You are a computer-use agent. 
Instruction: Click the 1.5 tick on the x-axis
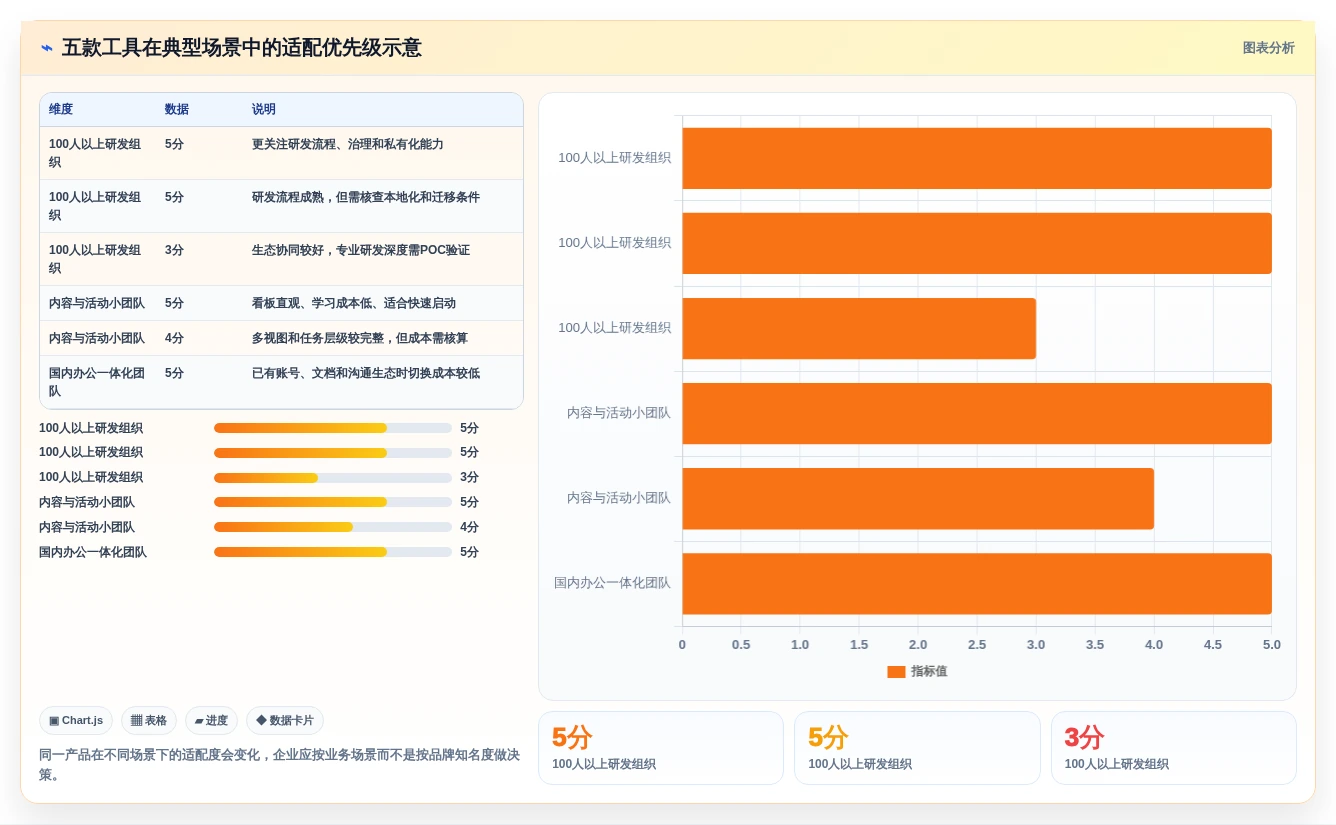[859, 645]
